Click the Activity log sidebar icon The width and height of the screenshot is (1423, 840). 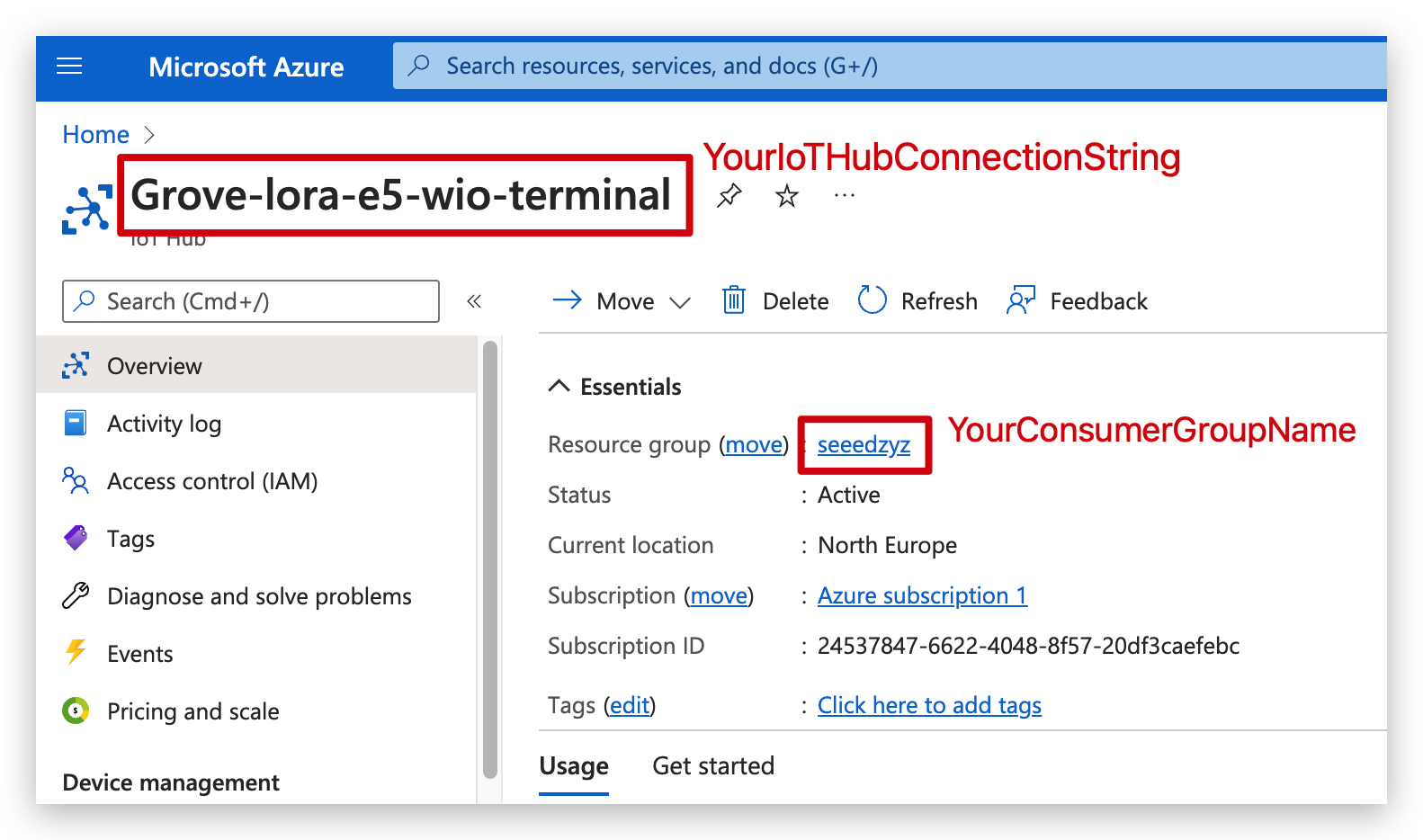76,423
